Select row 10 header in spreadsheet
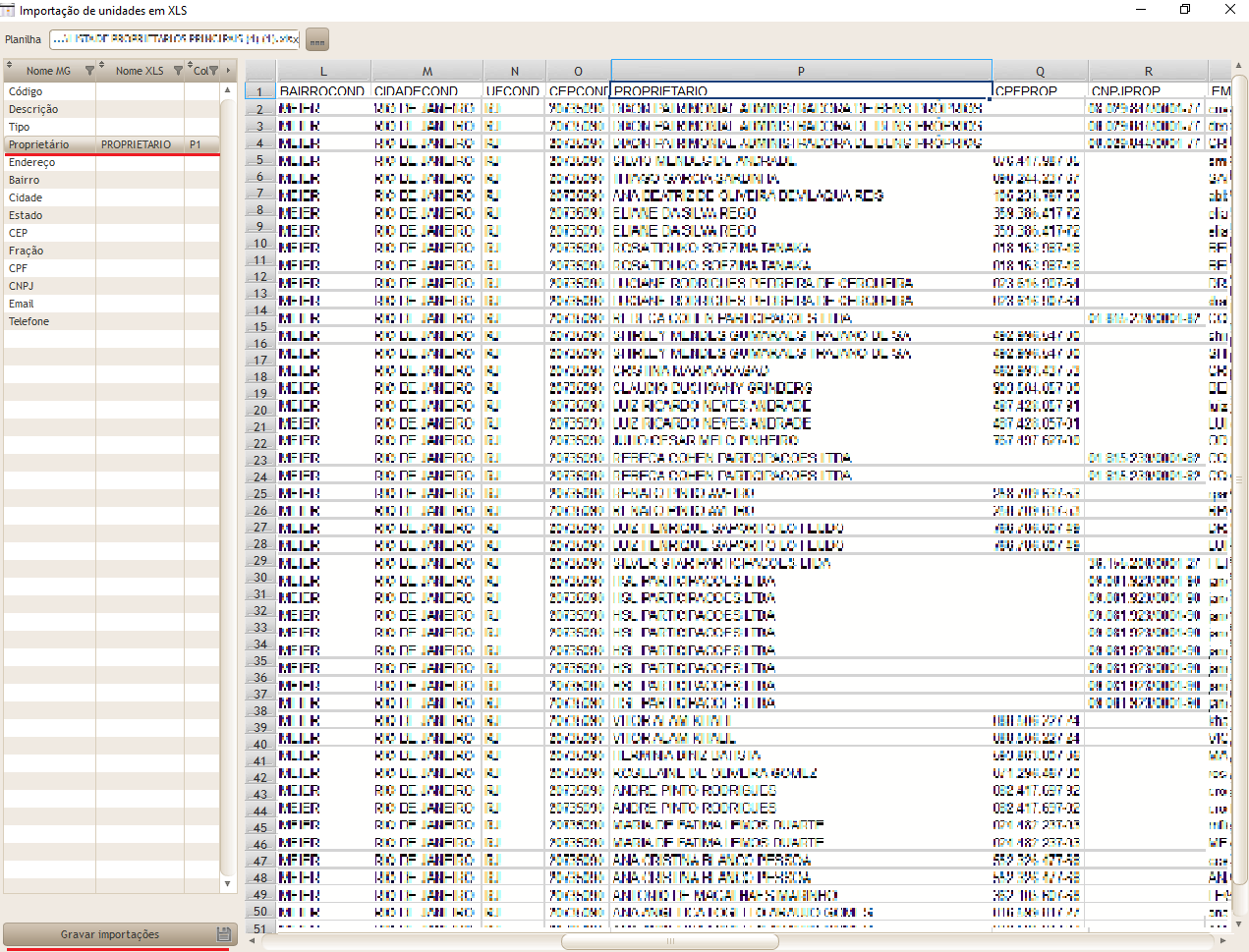The image size is (1249, 952). (260, 243)
